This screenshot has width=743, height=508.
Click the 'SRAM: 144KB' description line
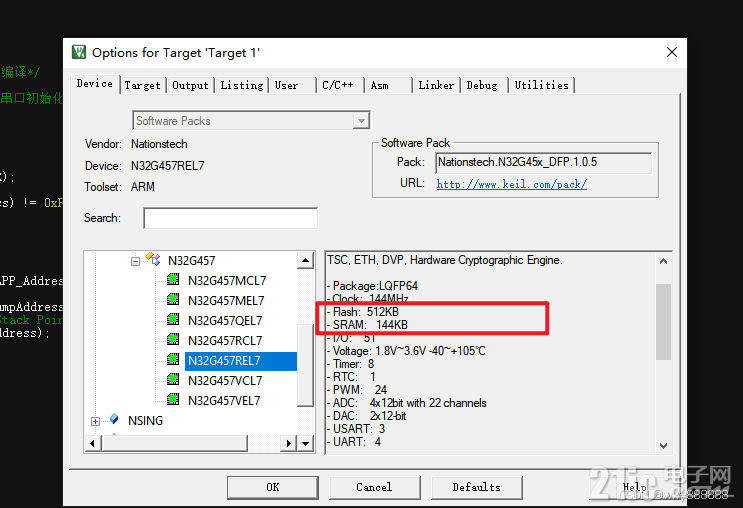click(x=368, y=325)
